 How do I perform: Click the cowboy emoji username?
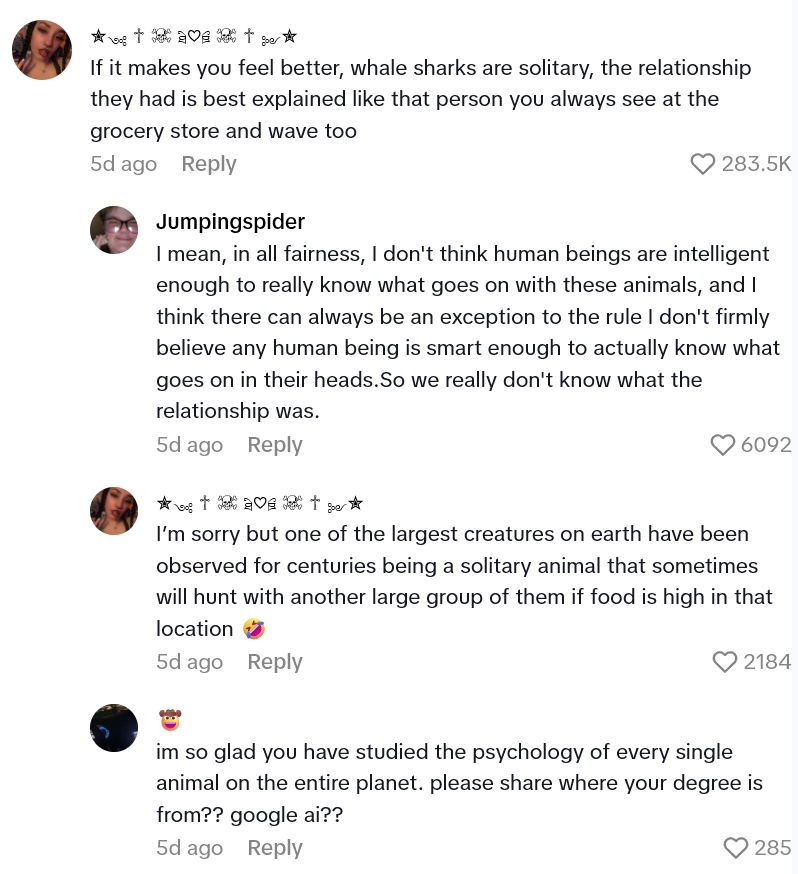[170, 719]
